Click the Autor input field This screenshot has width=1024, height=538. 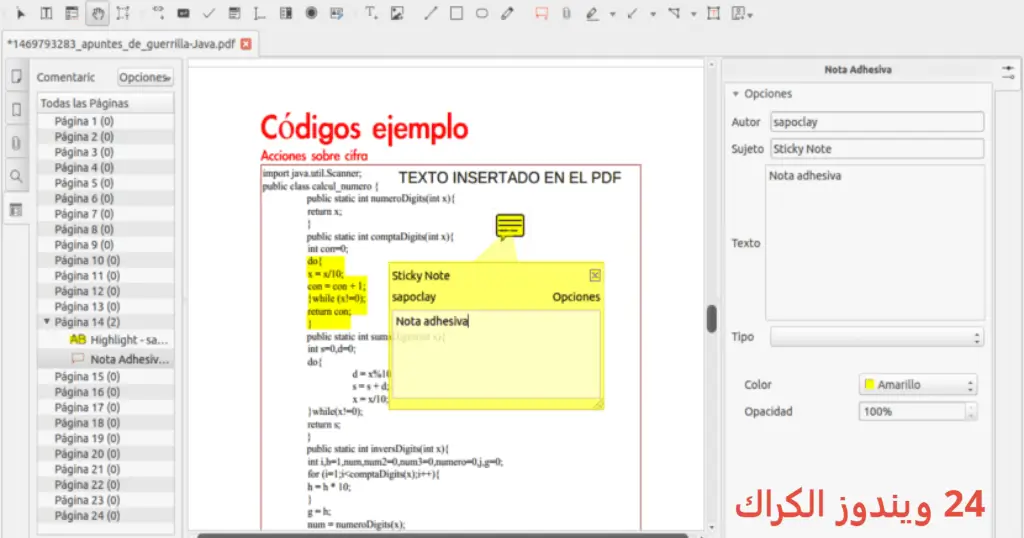(x=876, y=122)
